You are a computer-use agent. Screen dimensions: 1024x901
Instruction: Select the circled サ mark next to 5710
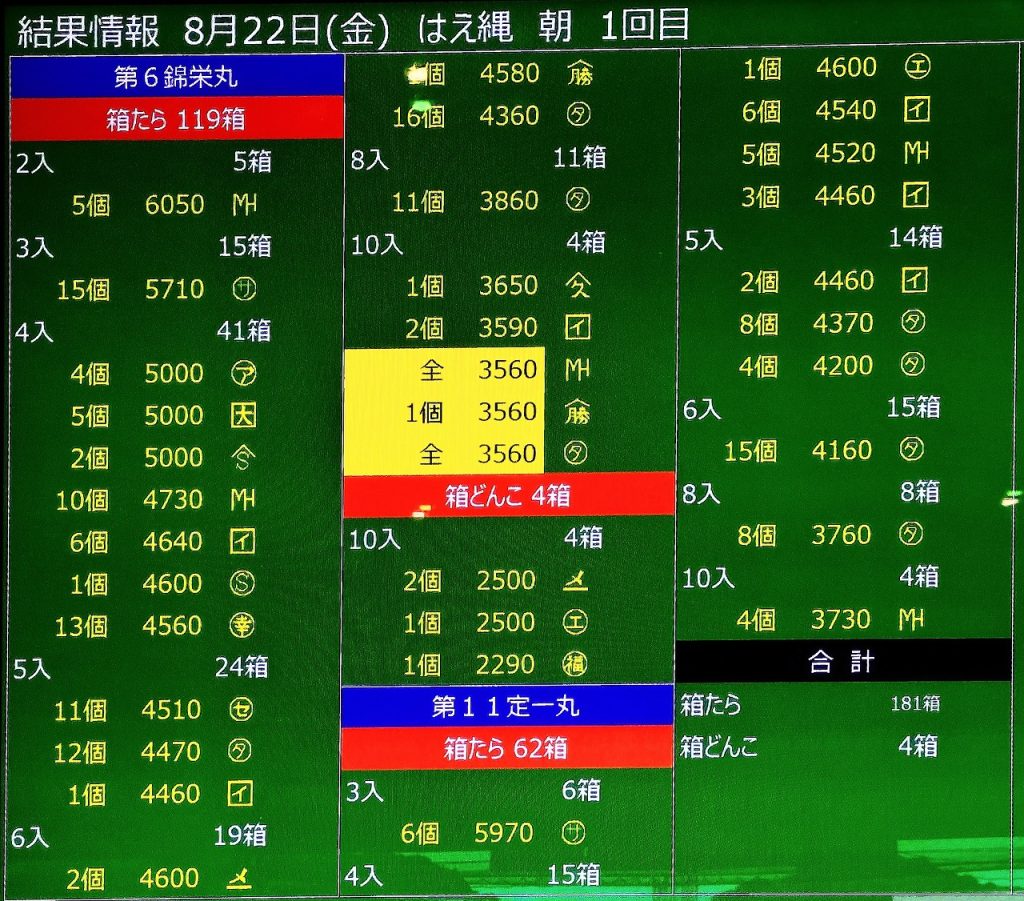(x=243, y=289)
